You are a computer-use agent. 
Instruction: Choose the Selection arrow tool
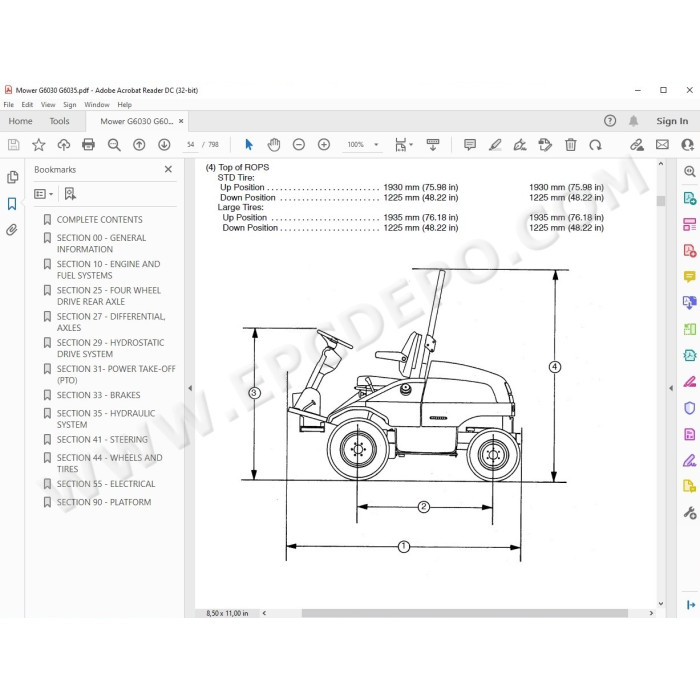[249, 145]
